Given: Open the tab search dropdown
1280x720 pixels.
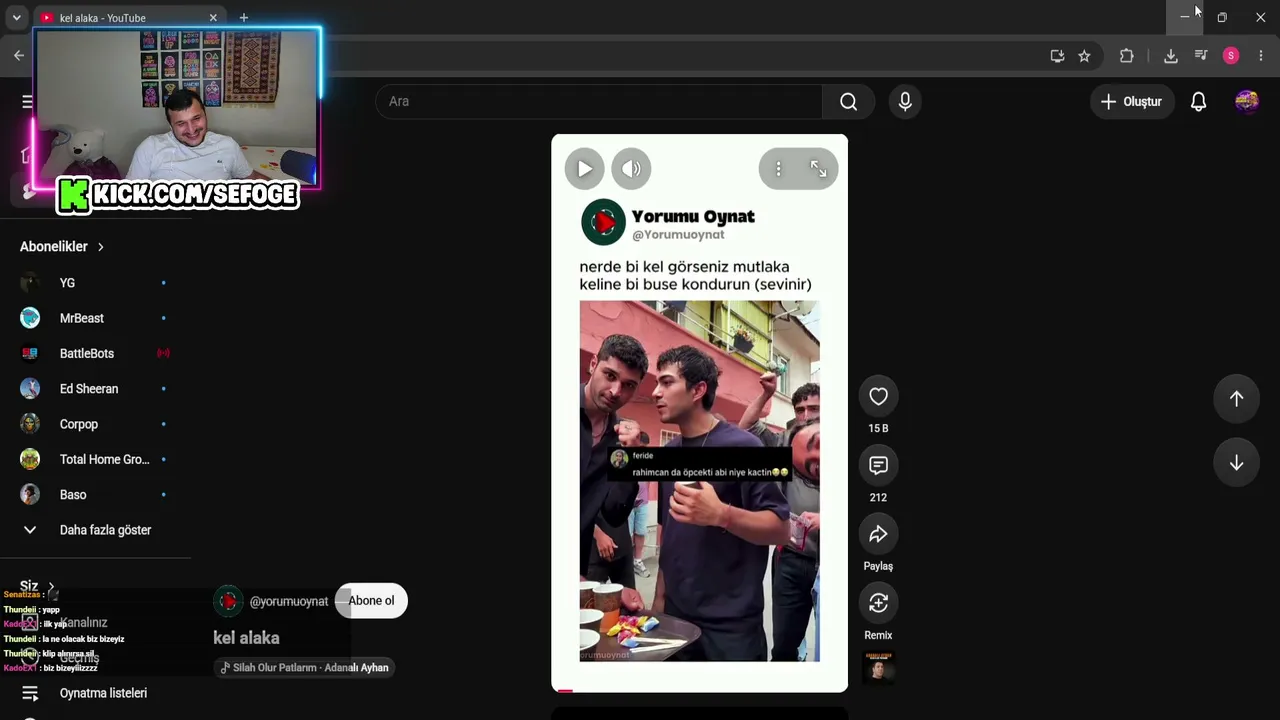Looking at the screenshot, I should click(16, 18).
